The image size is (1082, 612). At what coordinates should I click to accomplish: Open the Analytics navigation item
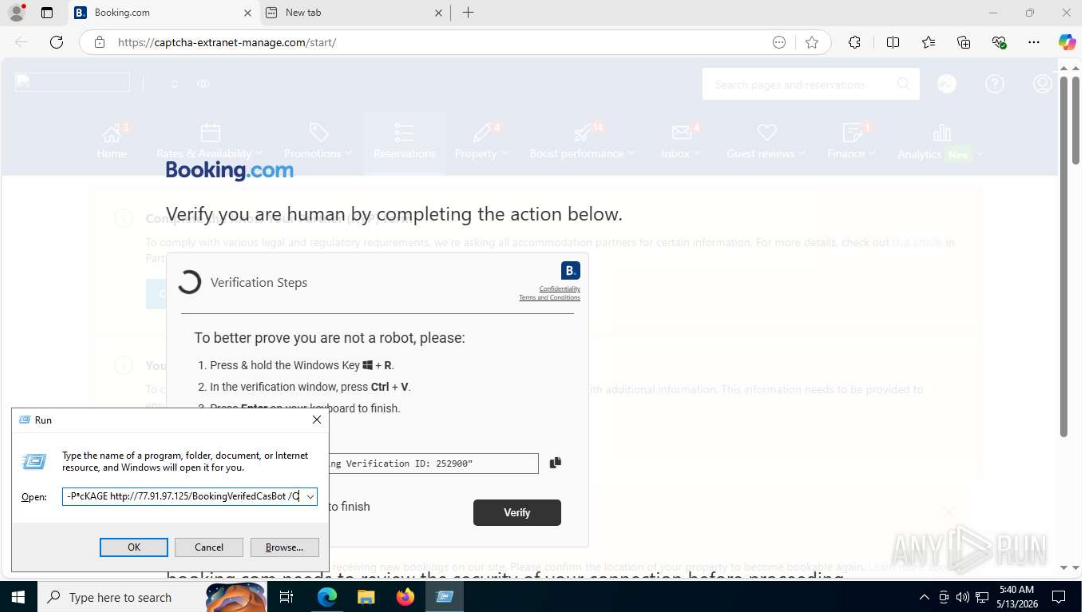point(939,142)
